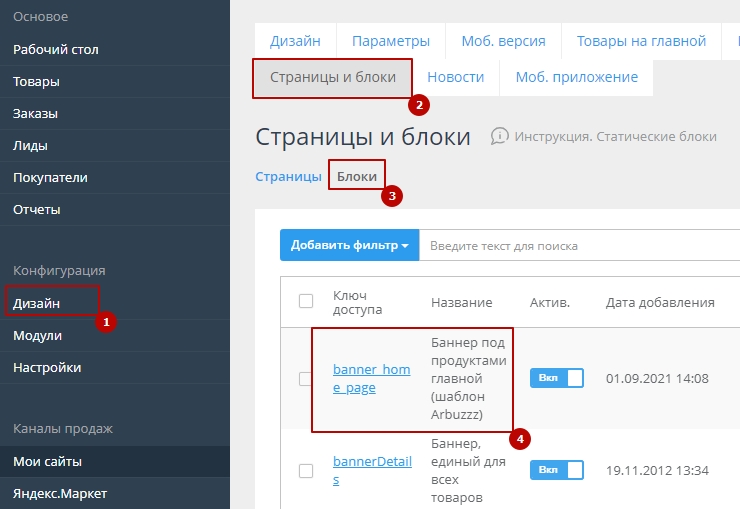This screenshot has height=509, width=740.
Task: Open Яндекс.Маркет sales channel
Action: (x=59, y=493)
